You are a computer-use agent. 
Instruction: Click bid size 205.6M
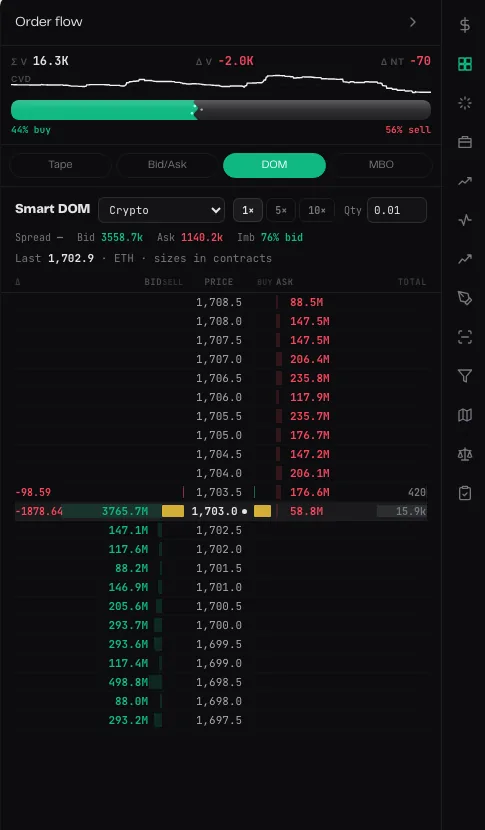(128, 606)
